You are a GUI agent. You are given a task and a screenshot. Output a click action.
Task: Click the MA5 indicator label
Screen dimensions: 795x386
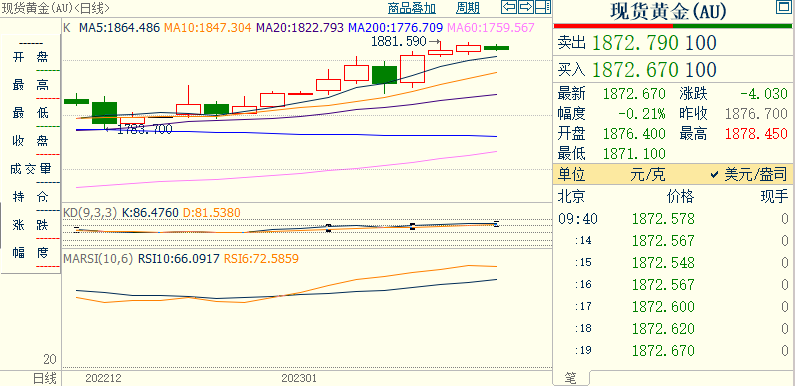tap(119, 27)
